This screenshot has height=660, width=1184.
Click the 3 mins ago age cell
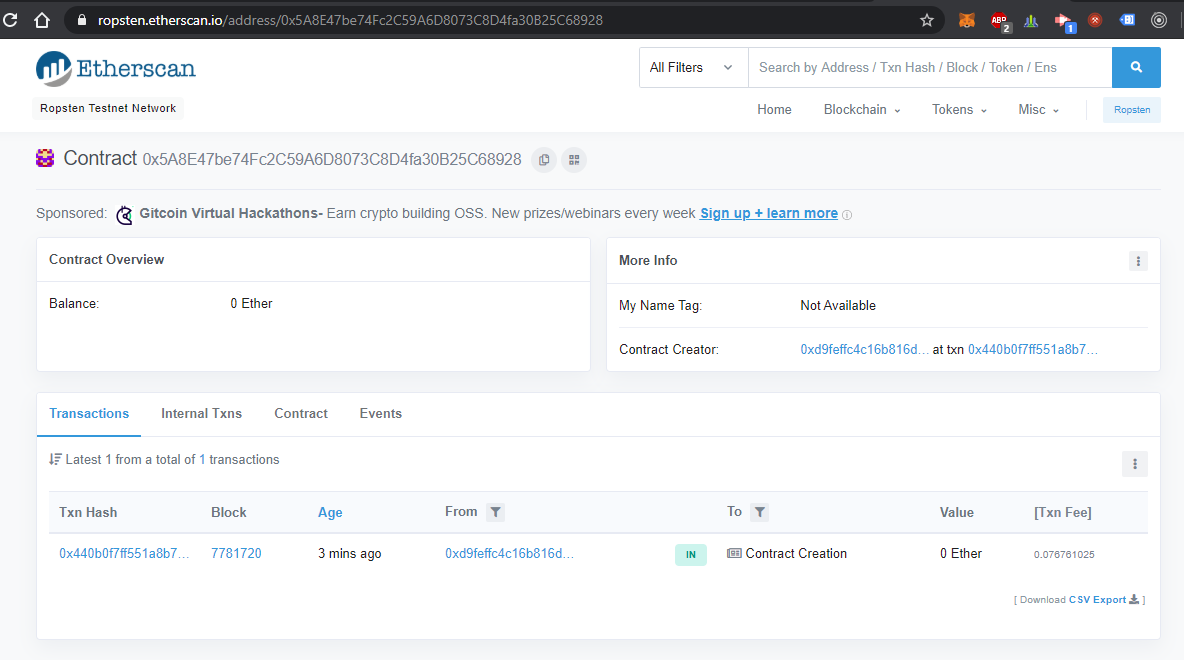tap(350, 554)
